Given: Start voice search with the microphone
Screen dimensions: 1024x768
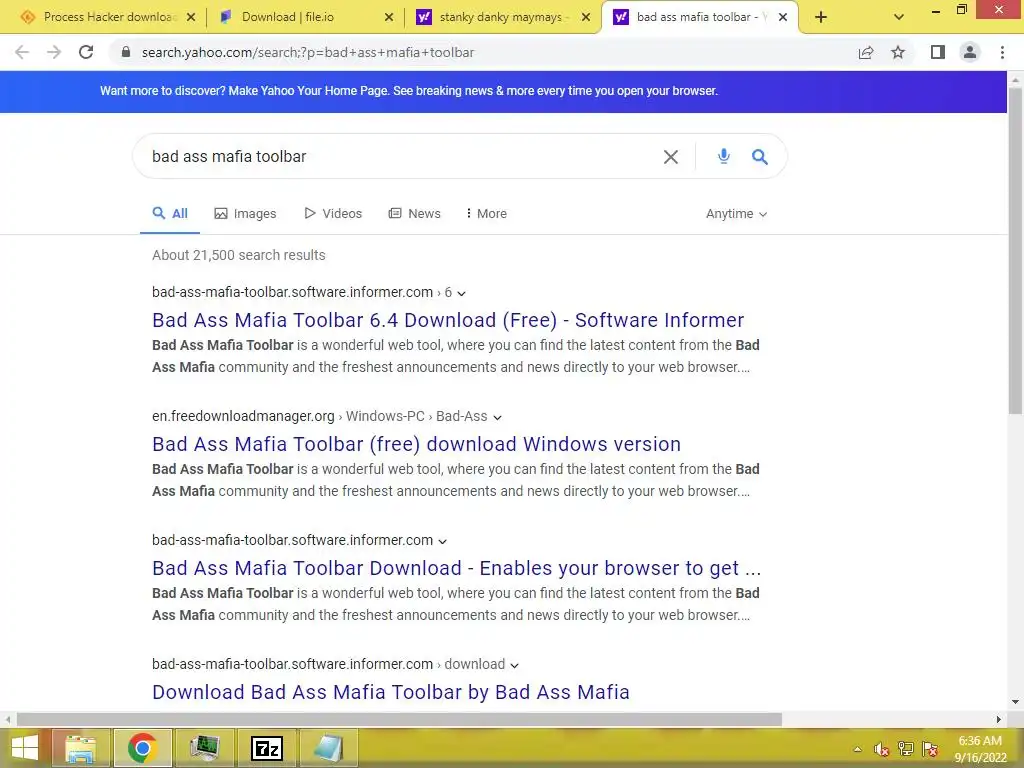Looking at the screenshot, I should [x=724, y=156].
